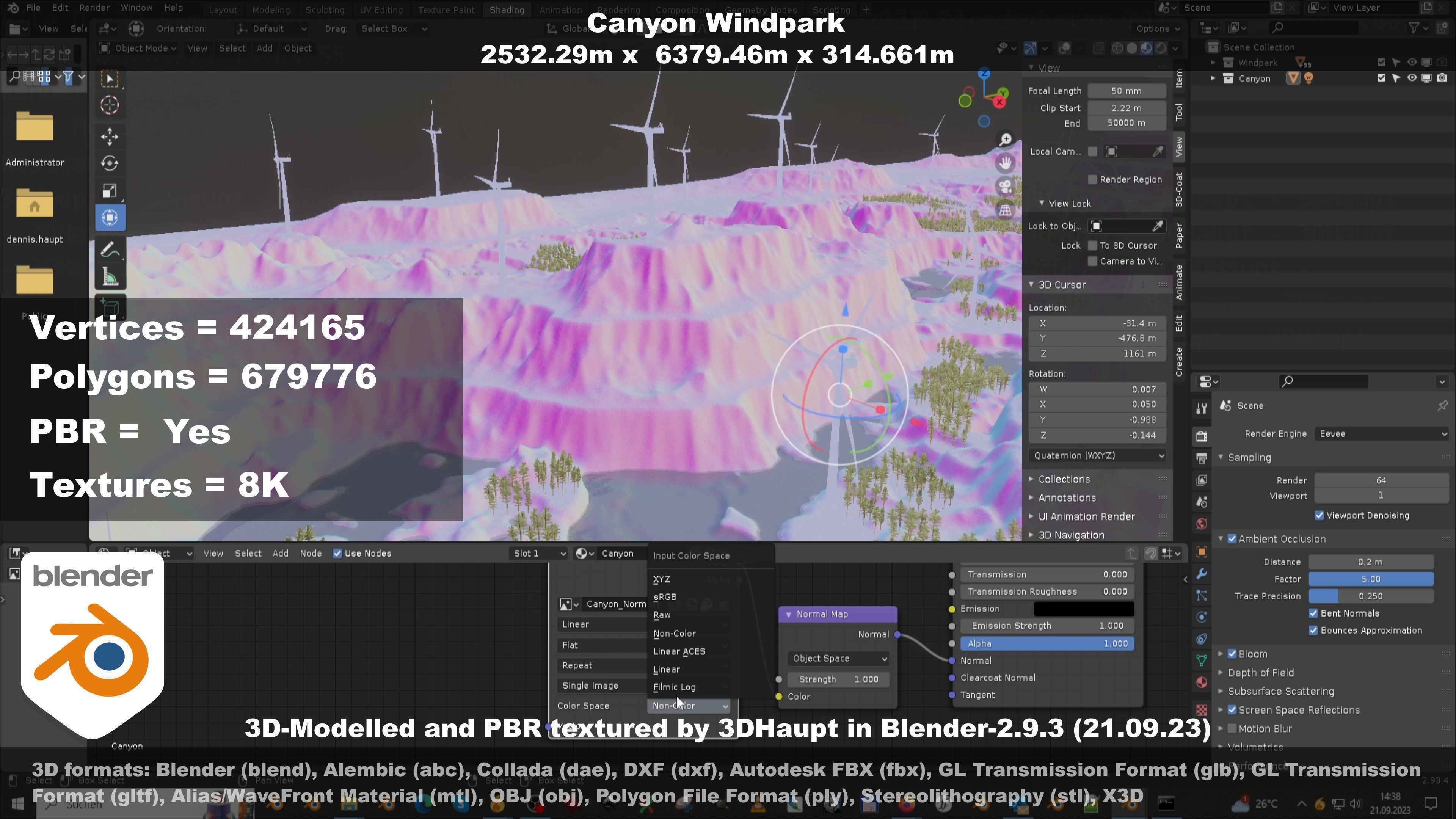Screen dimensions: 1456x819
Task: Click the Blender logo menu icon
Action: pos(13,8)
